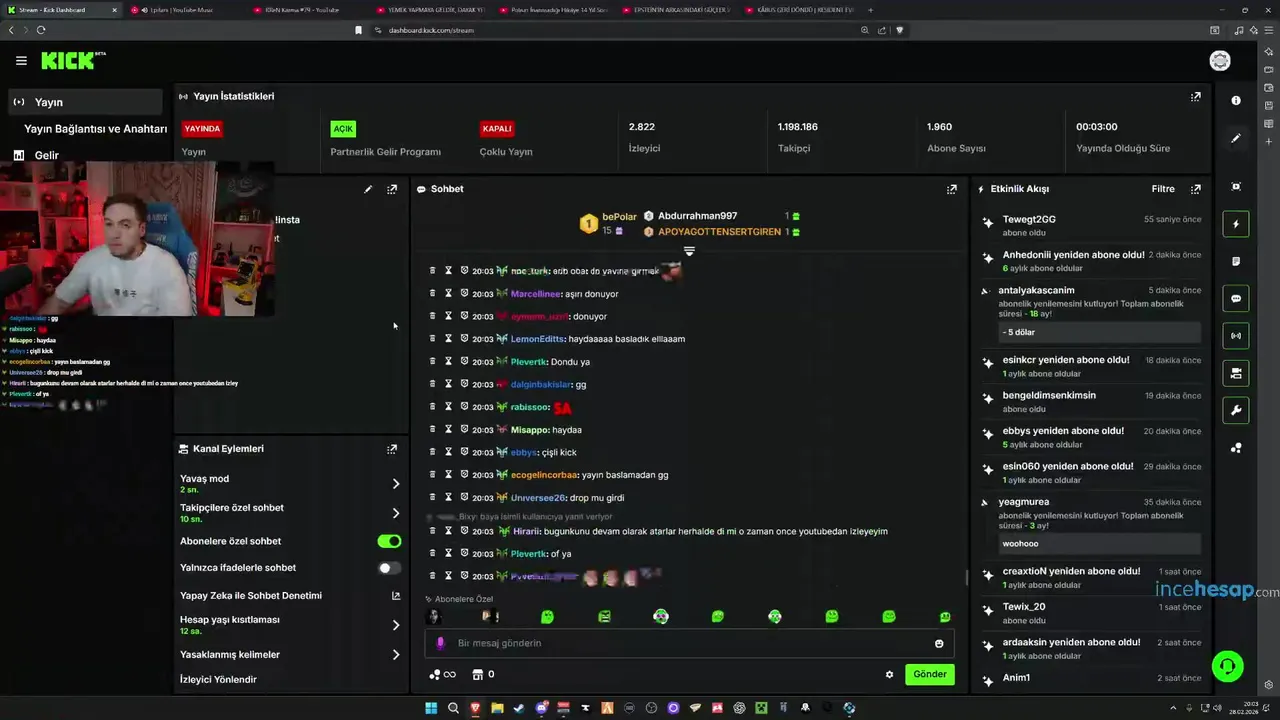Viewport: 1280px width, 720px height.
Task: Open the emoji picker in the message box
Action: pyautogui.click(x=939, y=643)
